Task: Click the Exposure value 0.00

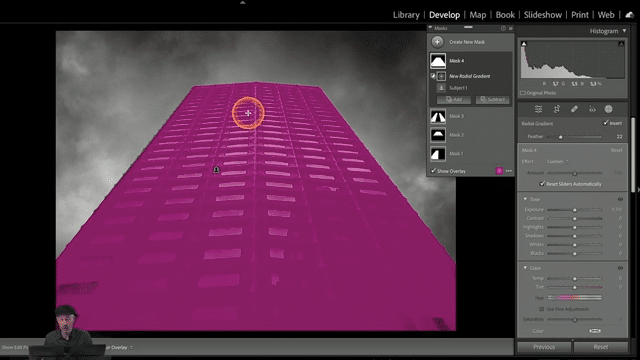Action: coord(617,209)
